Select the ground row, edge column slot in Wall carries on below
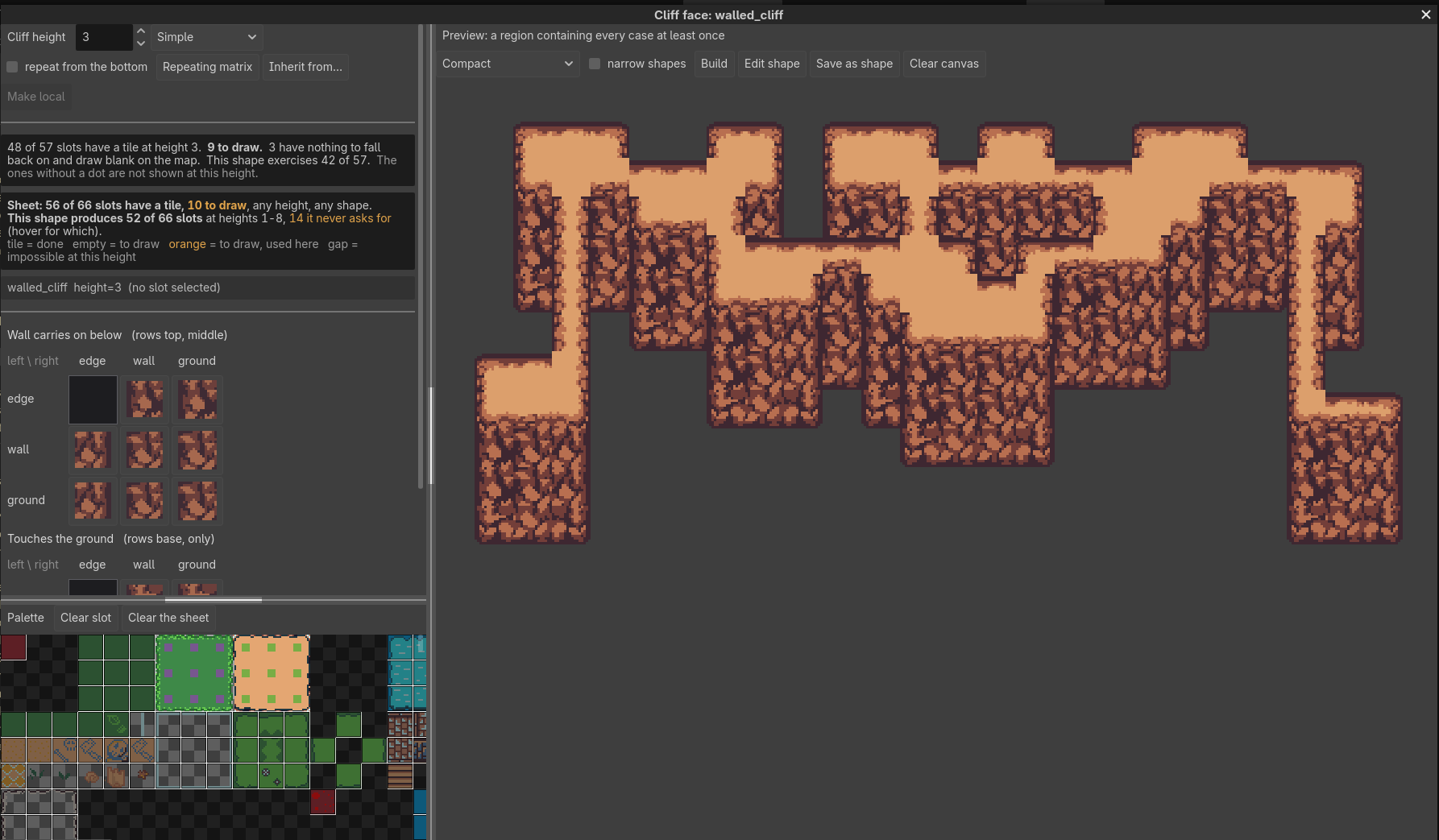 pos(93,501)
